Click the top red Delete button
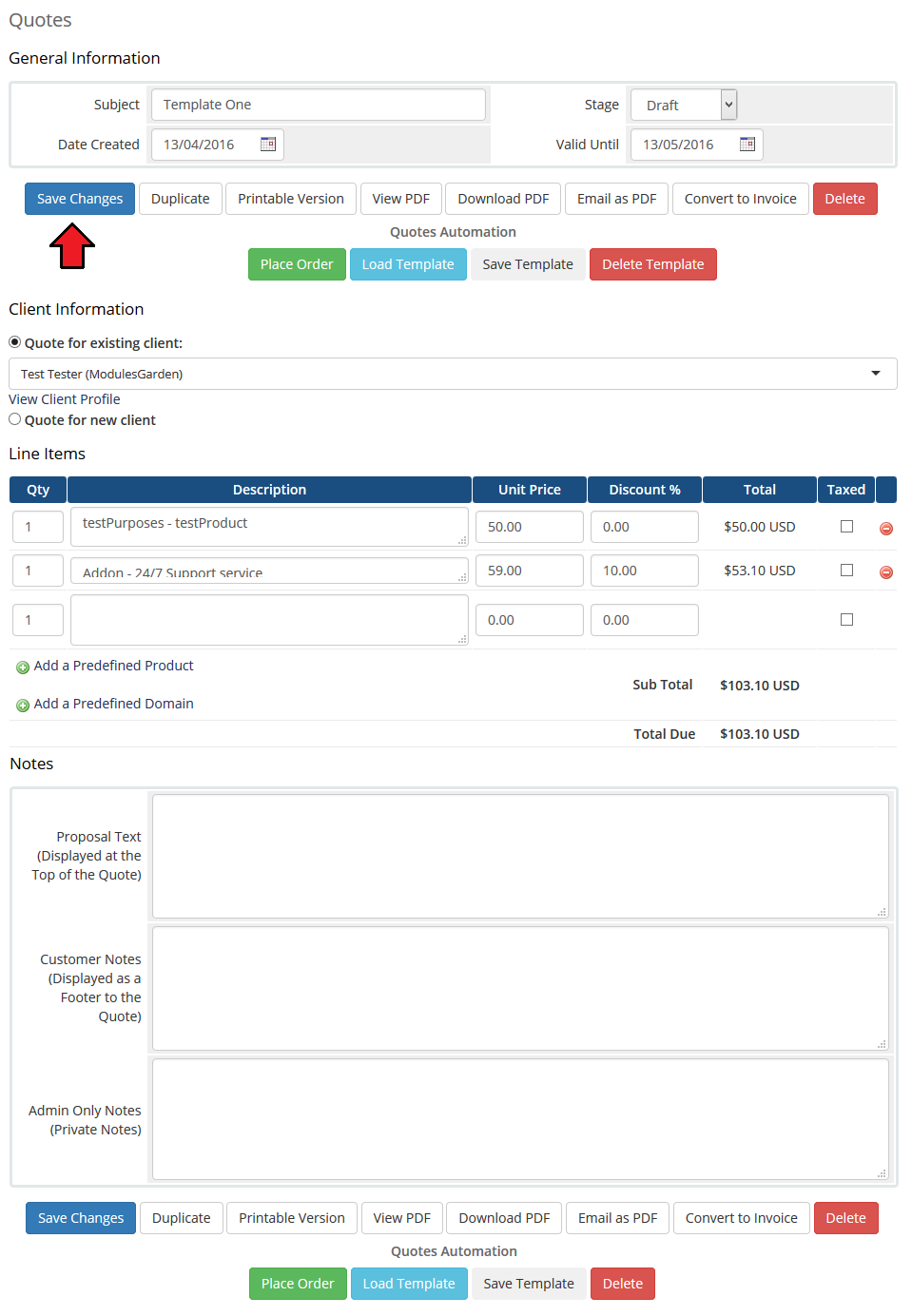This screenshot has width=912, height=1316. pos(845,199)
